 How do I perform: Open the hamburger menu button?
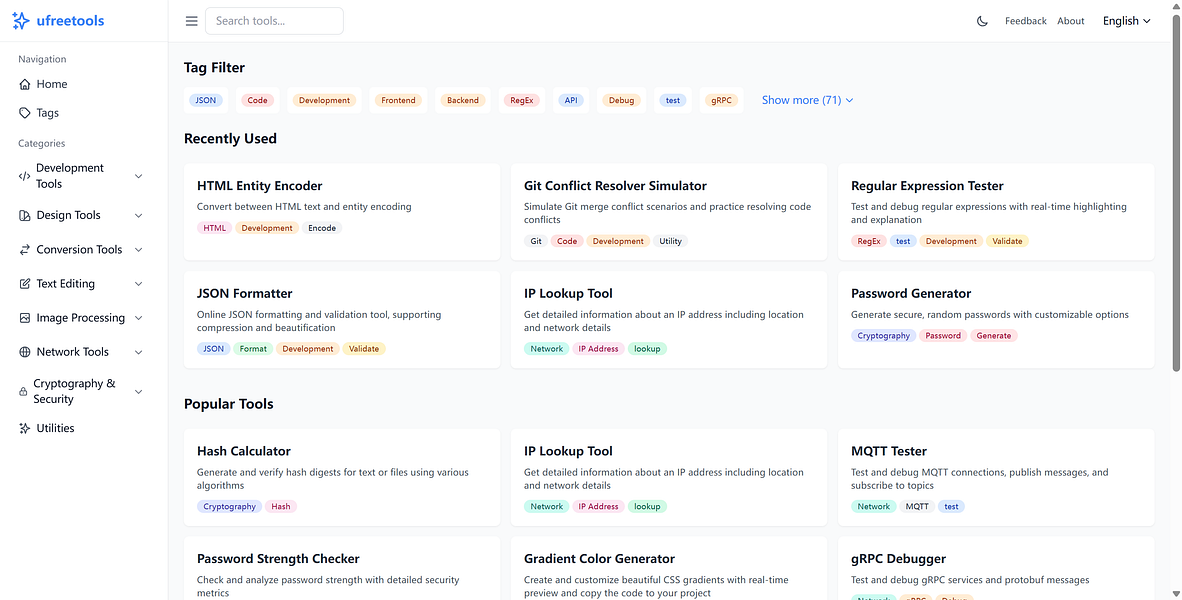pos(191,20)
